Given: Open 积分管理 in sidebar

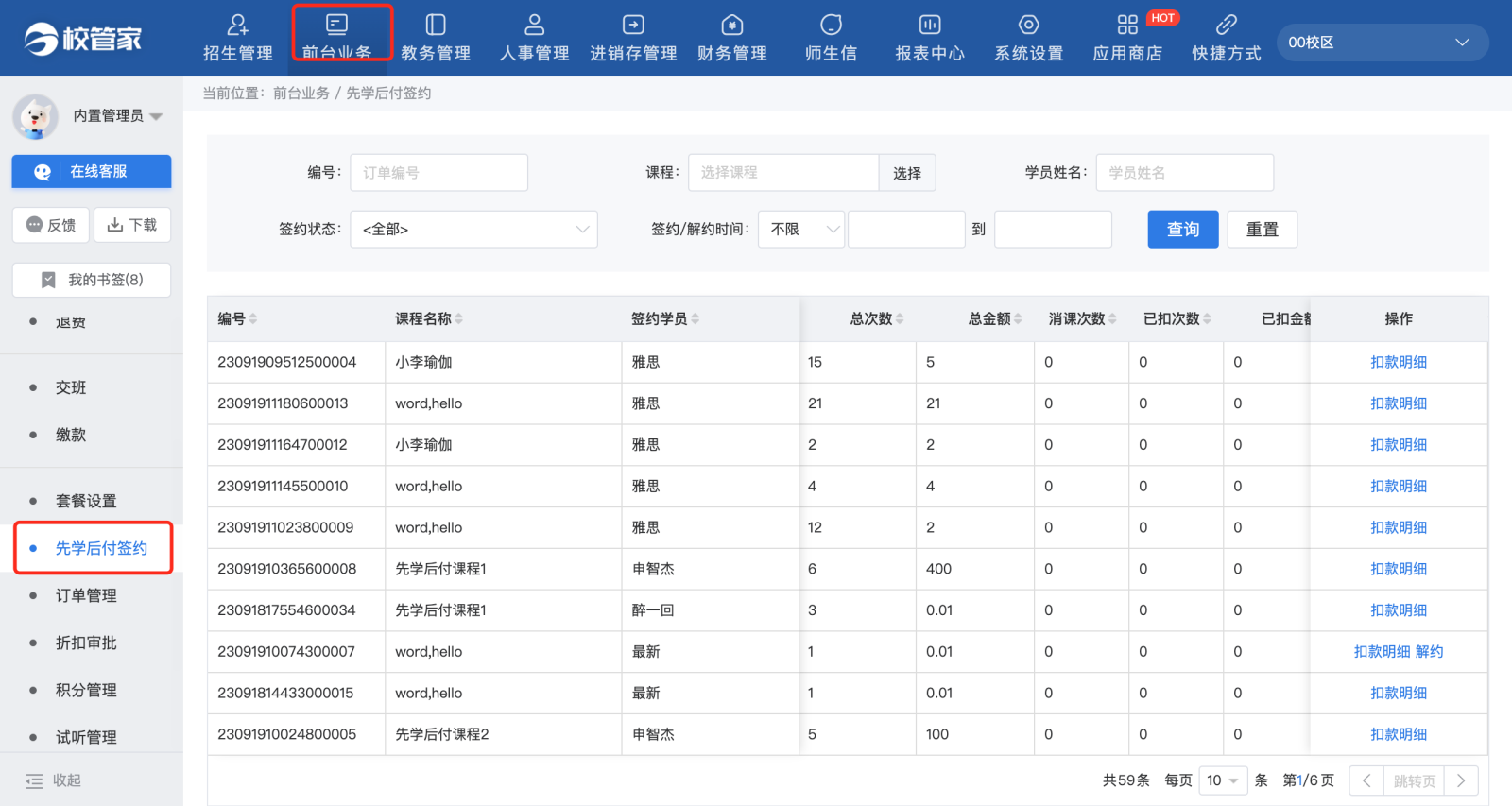Looking at the screenshot, I should [86, 690].
